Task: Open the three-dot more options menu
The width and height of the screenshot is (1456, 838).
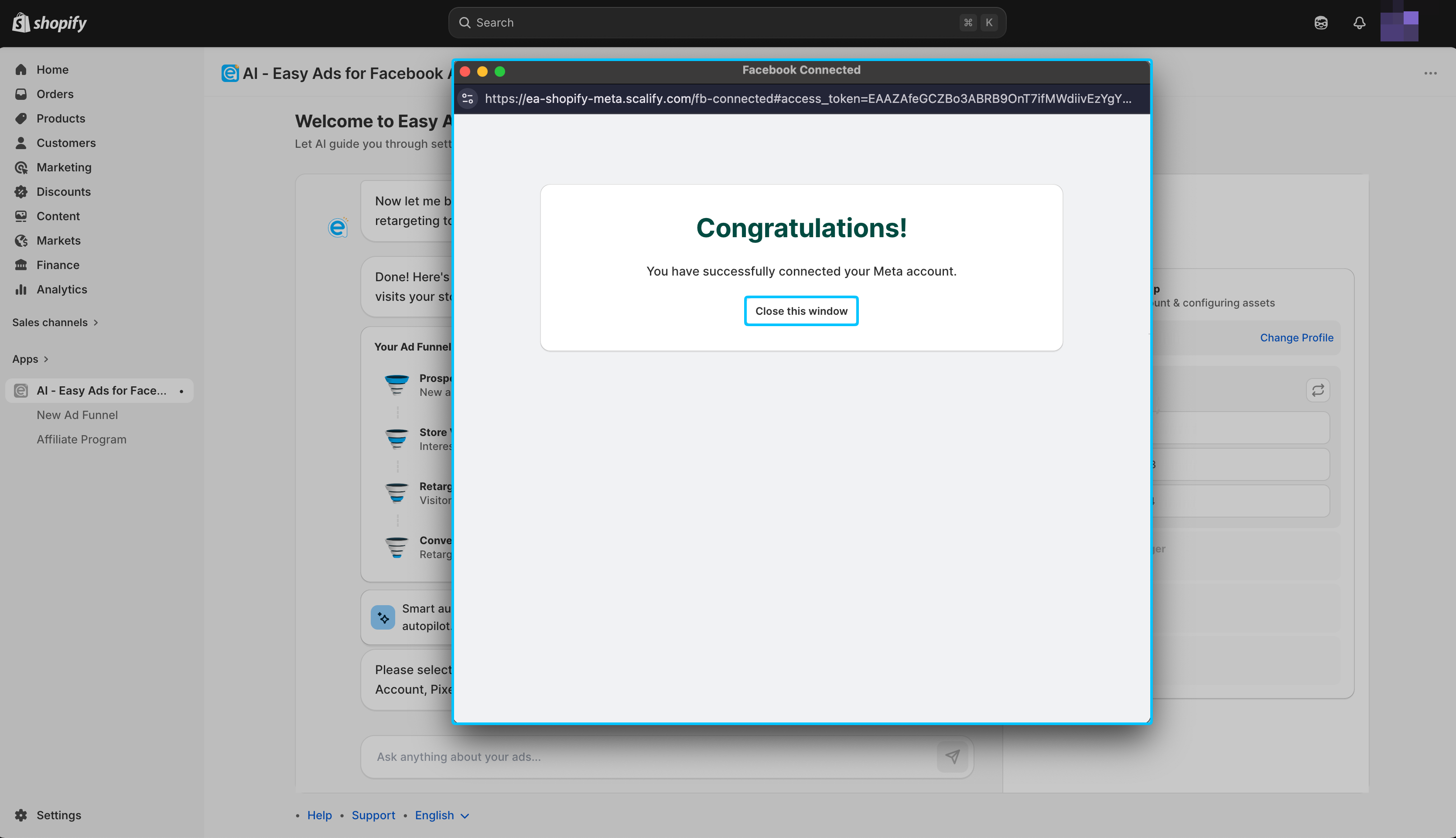Action: tap(1430, 74)
